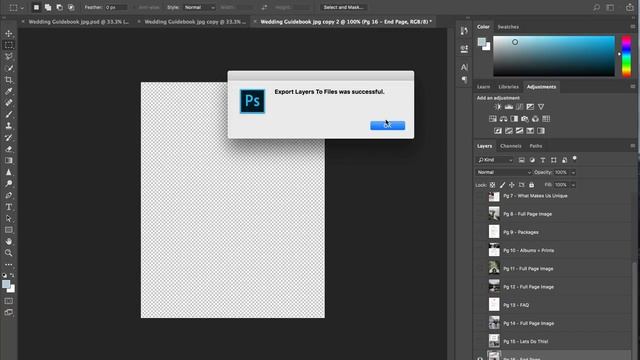Open the Layers panel flyout menu
Image resolution: width=640 pixels, height=360 pixels.
coord(633,146)
